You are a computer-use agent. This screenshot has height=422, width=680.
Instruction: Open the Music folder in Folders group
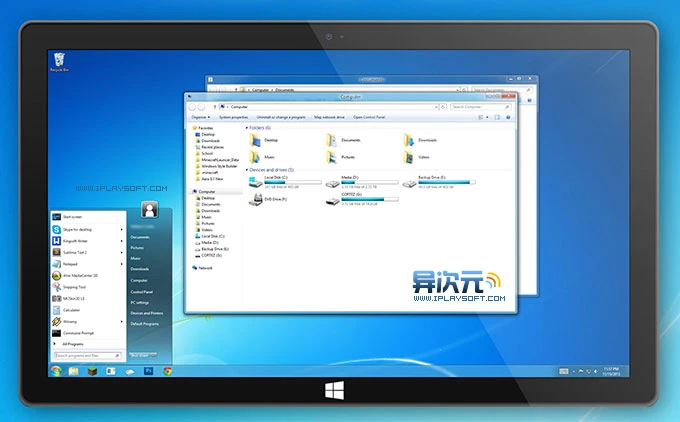click(x=262, y=157)
